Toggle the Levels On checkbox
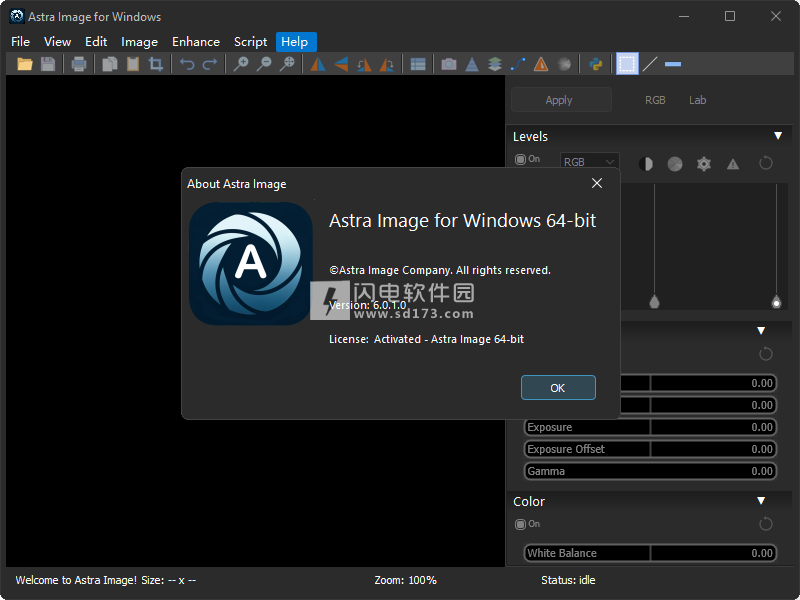800x600 pixels. click(520, 159)
